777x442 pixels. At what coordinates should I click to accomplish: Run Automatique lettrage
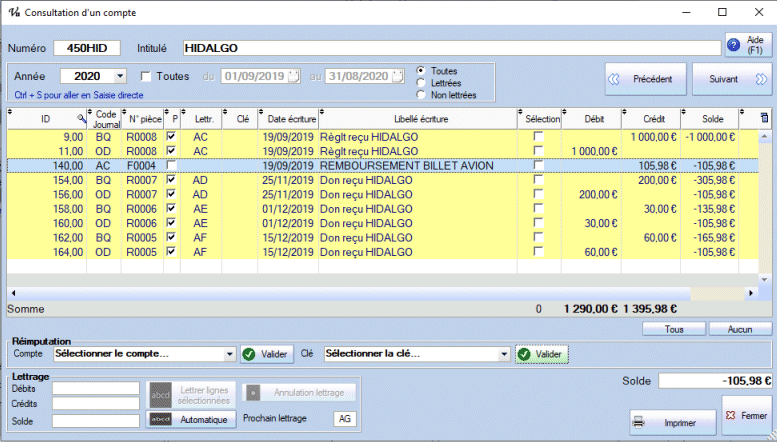point(192,420)
